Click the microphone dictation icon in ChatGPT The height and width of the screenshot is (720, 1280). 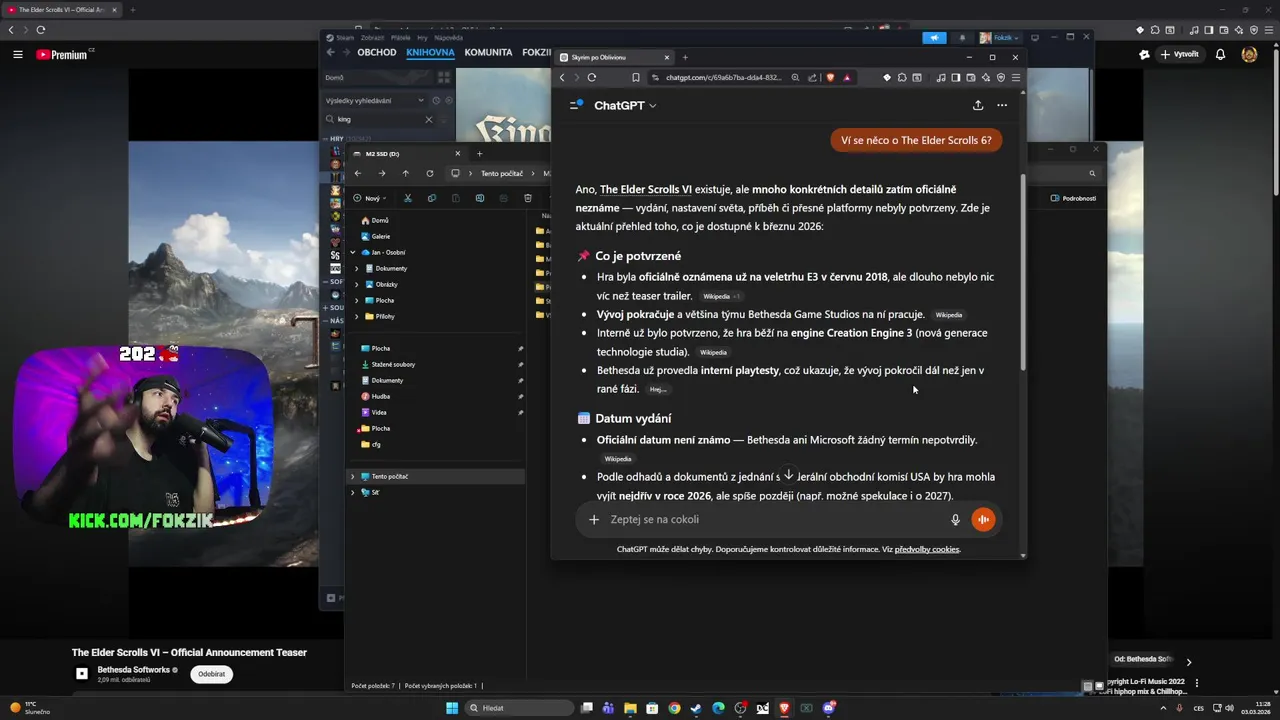tap(955, 520)
